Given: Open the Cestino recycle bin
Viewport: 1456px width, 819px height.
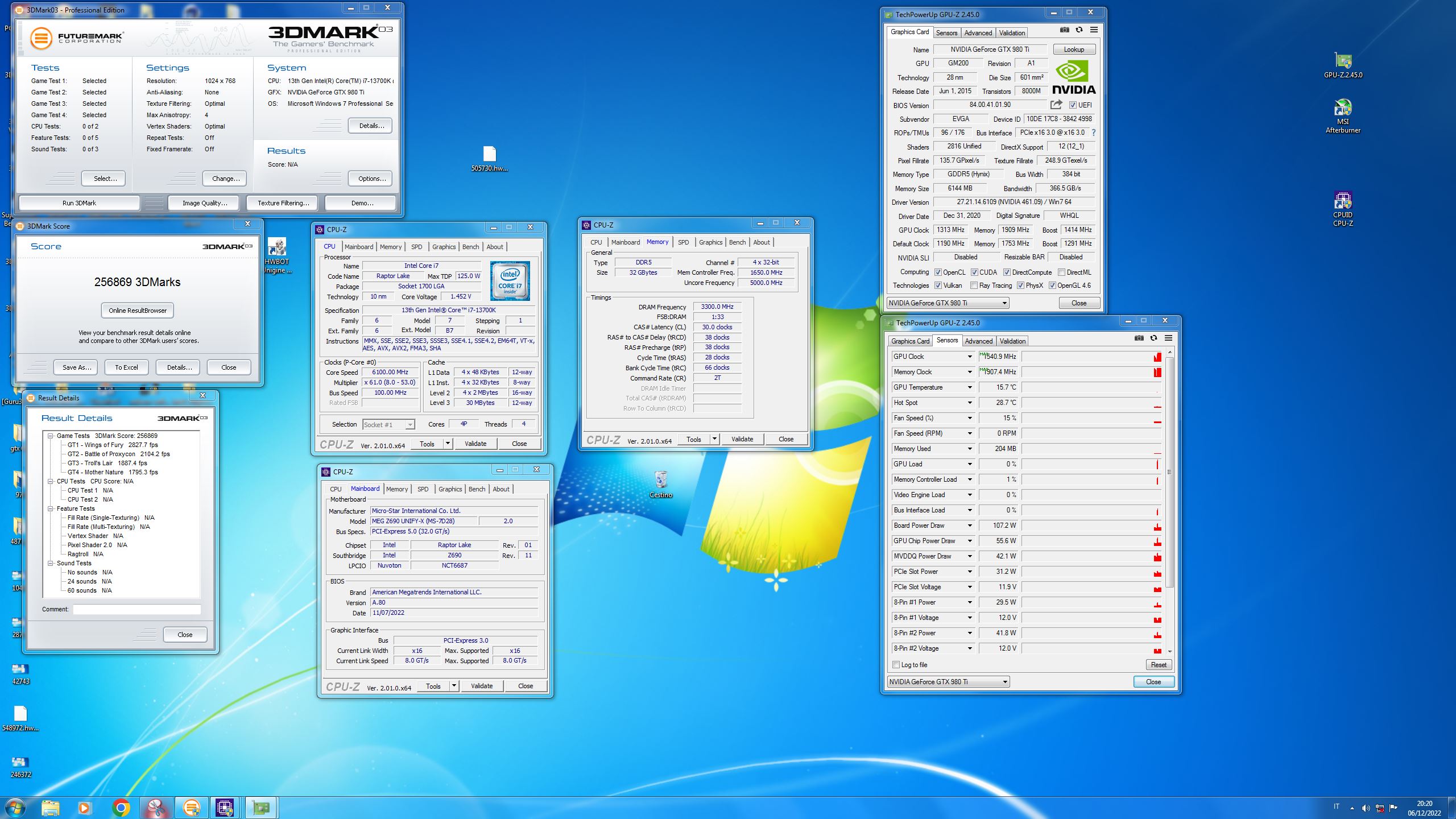Looking at the screenshot, I should 661,485.
